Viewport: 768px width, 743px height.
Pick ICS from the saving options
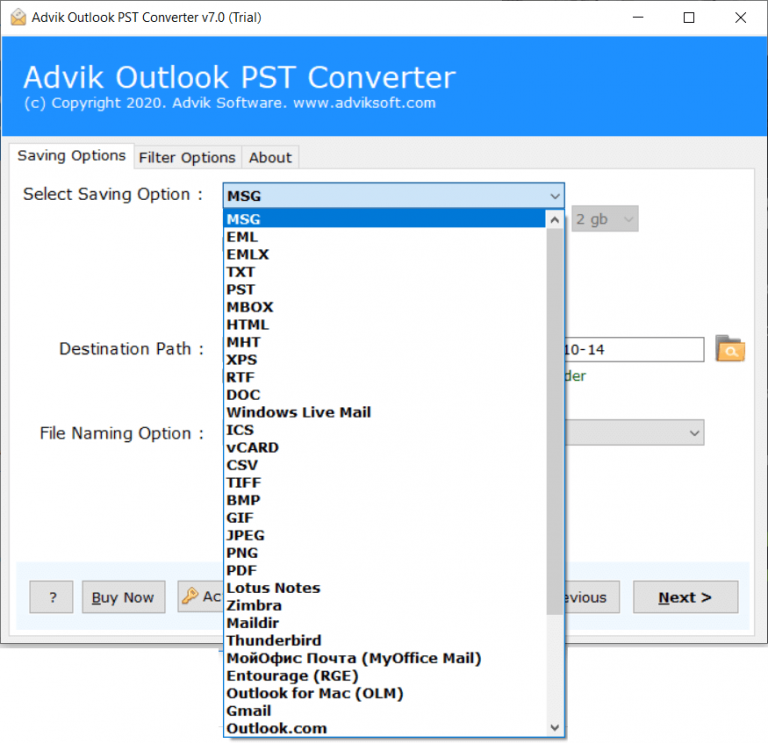pyautogui.click(x=385, y=430)
